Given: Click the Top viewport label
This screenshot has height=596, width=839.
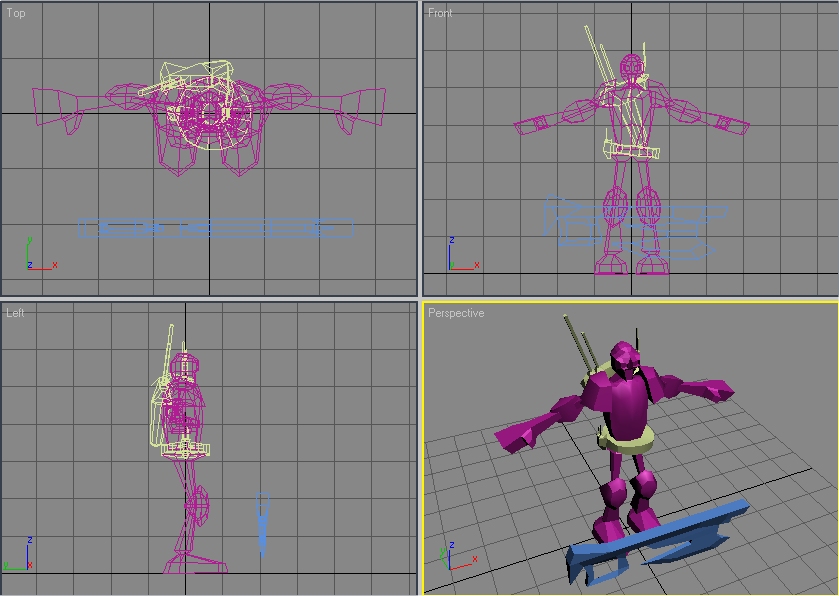Looking at the screenshot, I should tap(16, 13).
